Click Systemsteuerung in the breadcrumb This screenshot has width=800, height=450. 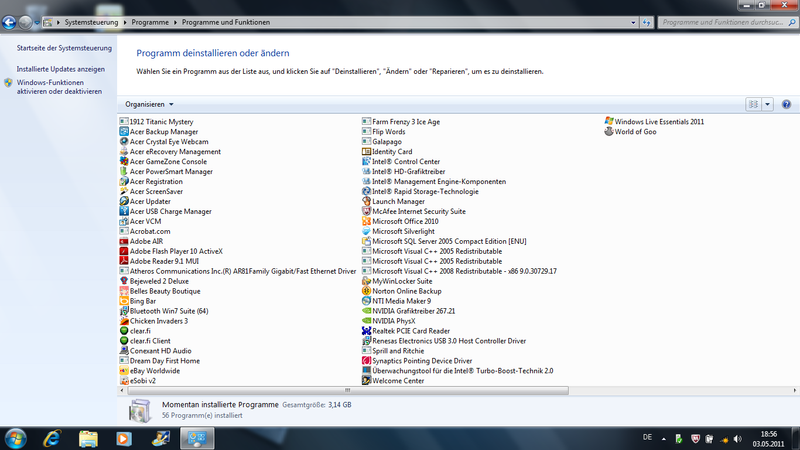pos(91,22)
